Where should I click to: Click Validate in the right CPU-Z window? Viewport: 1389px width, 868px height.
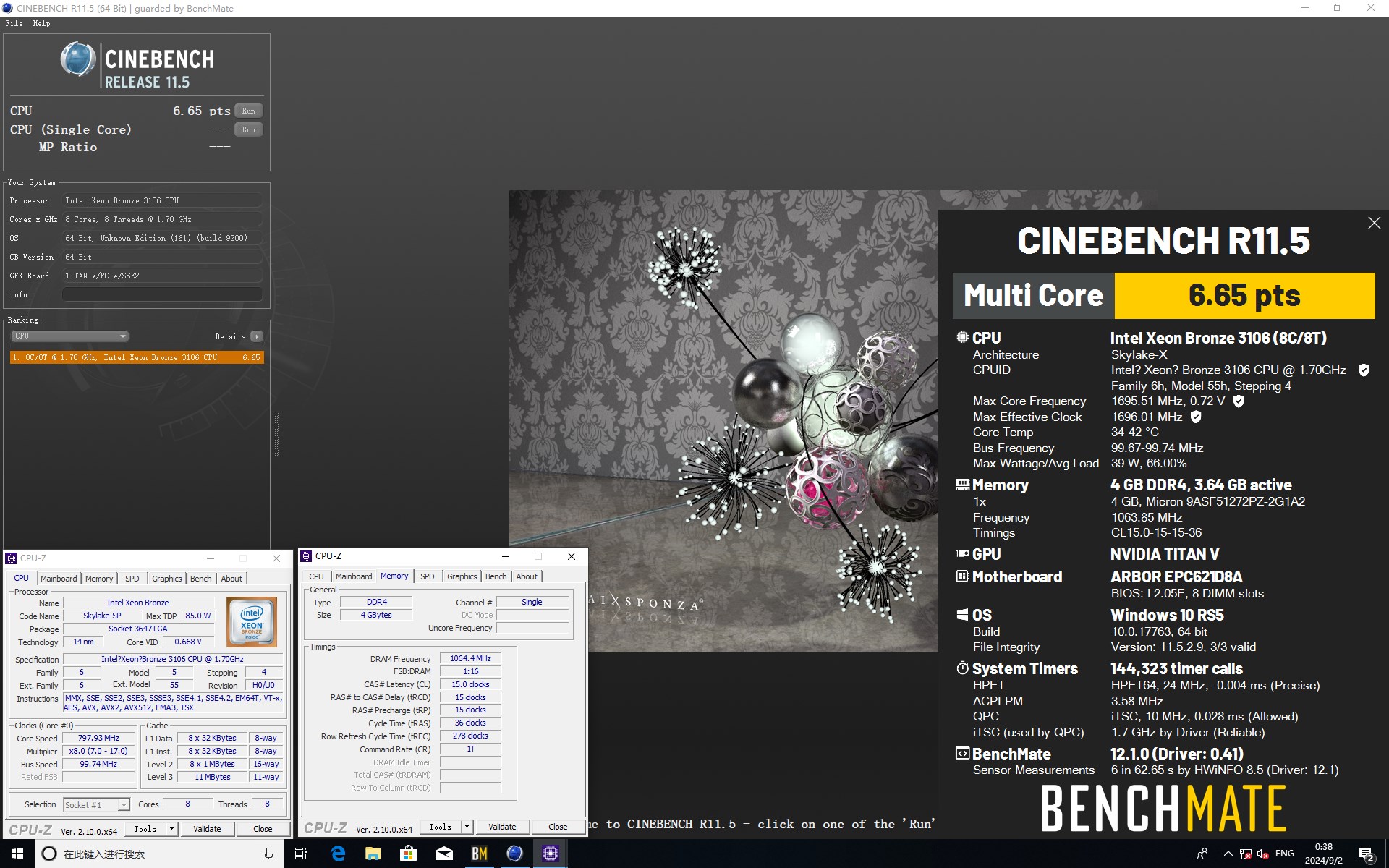502,827
